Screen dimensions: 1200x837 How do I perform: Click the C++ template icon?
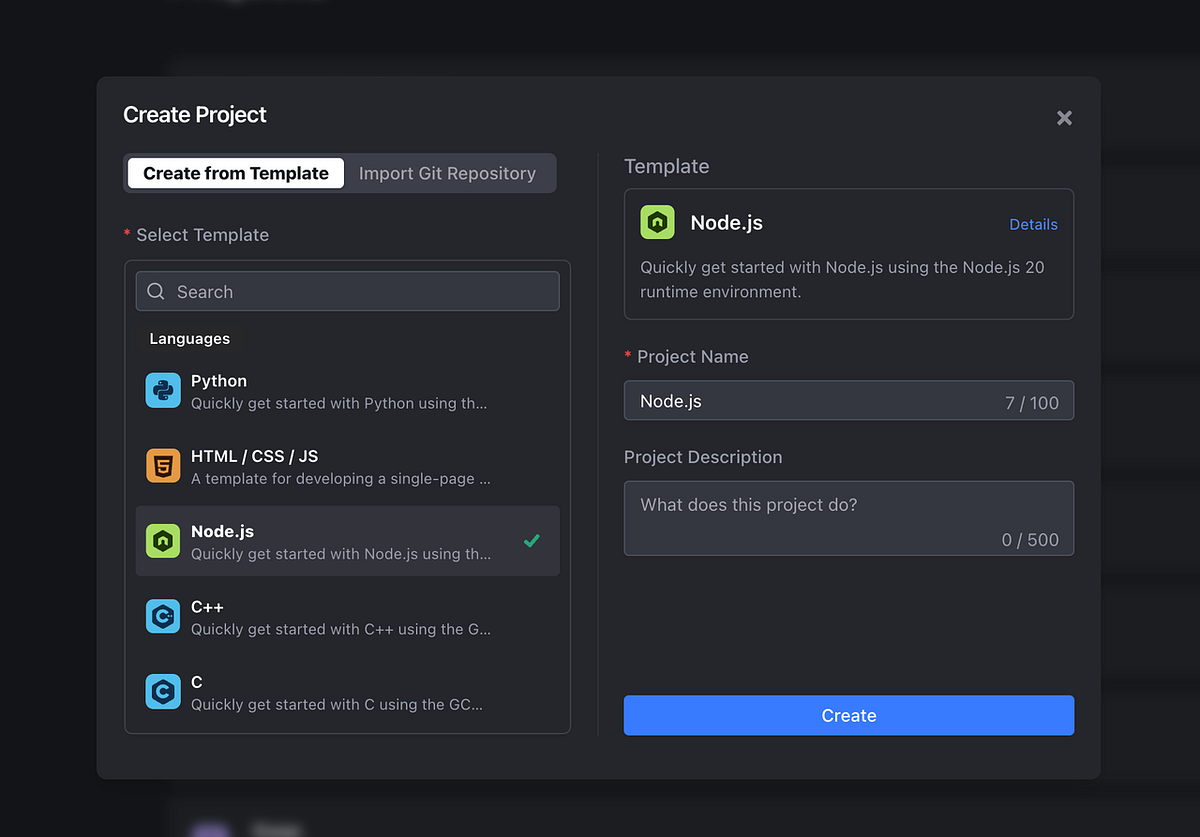tap(163, 616)
